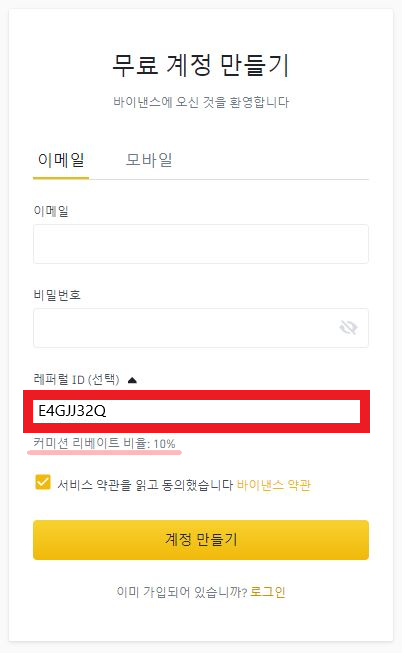Click the 비밀번호 field label

point(57,295)
